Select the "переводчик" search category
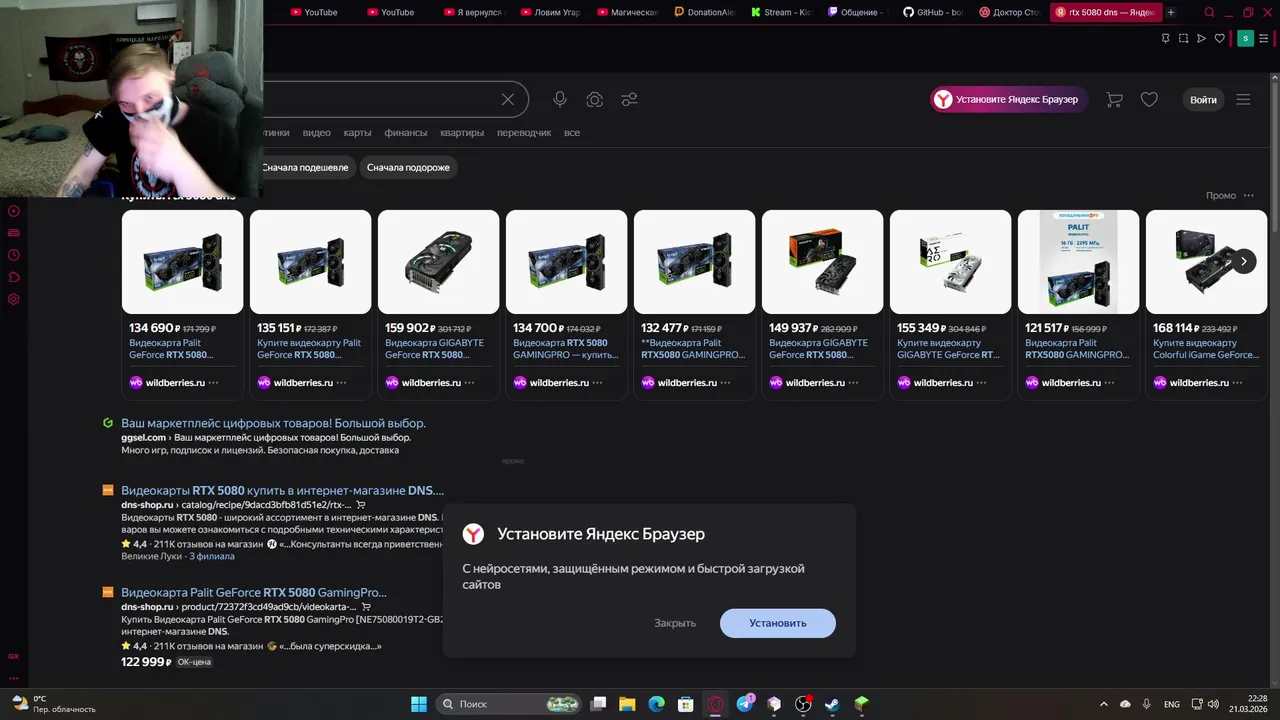 pos(524,132)
